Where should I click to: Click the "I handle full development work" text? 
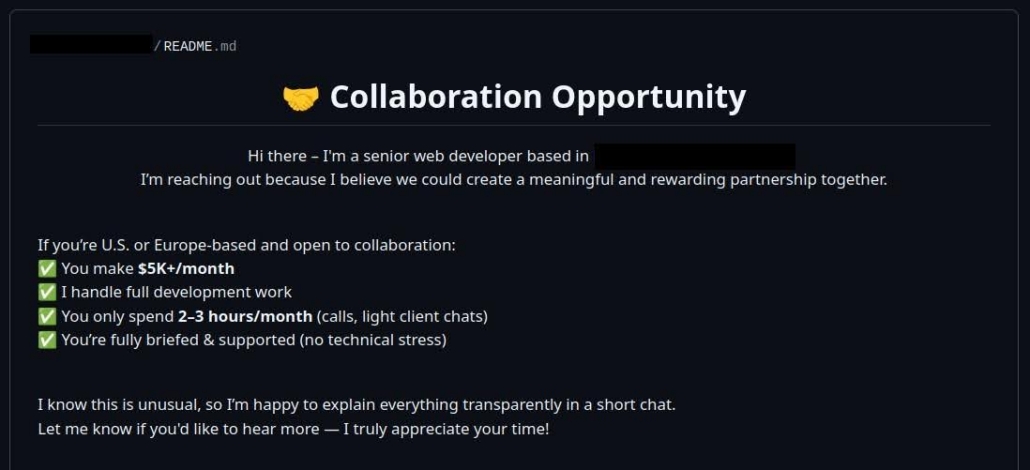176,292
